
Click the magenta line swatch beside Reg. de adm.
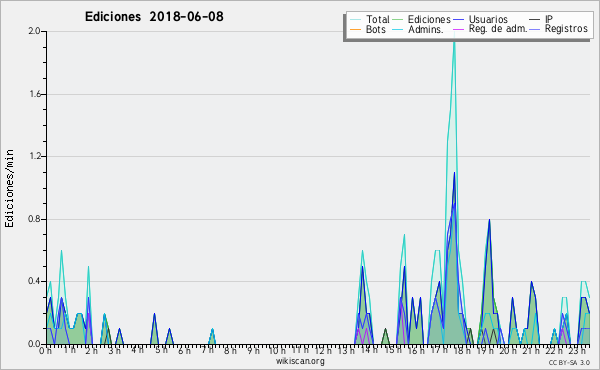(458, 29)
